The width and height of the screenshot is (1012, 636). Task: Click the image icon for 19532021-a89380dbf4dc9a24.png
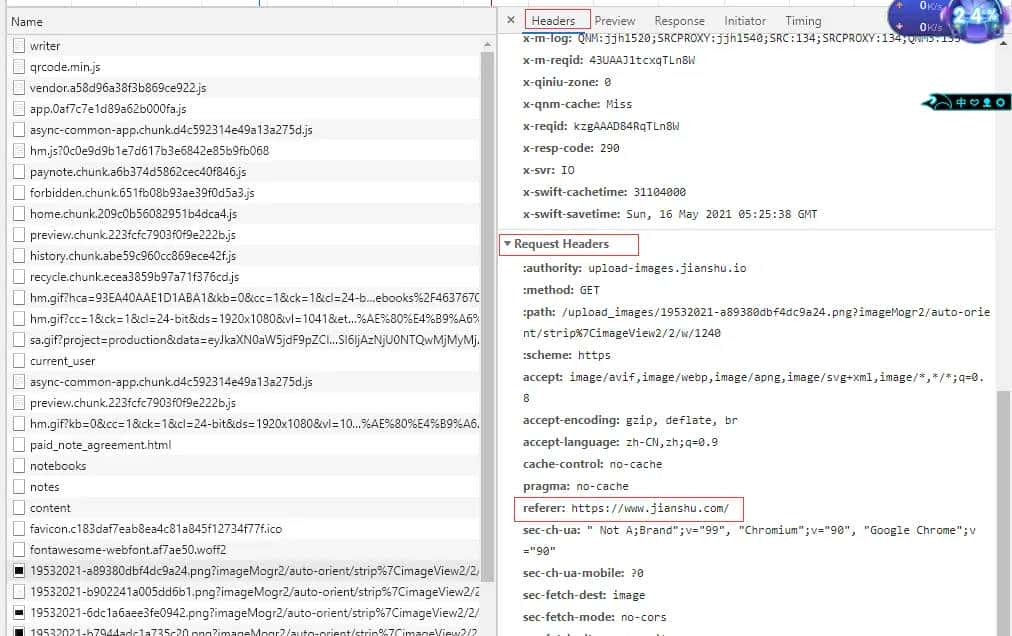[x=19, y=571]
